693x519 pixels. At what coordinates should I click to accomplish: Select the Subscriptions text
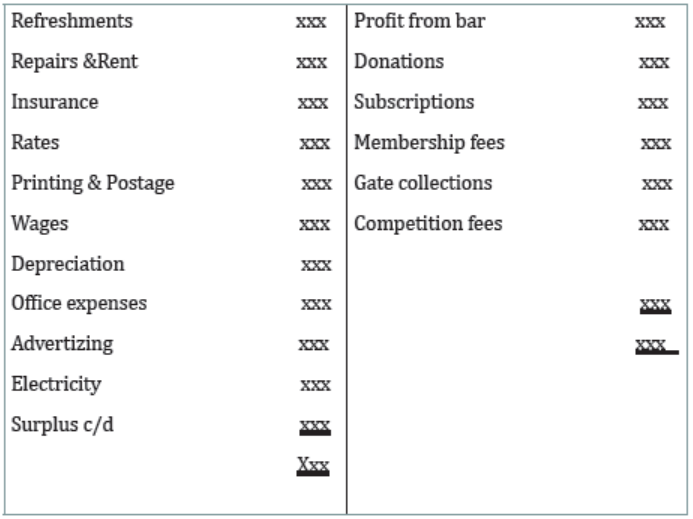pos(414,103)
